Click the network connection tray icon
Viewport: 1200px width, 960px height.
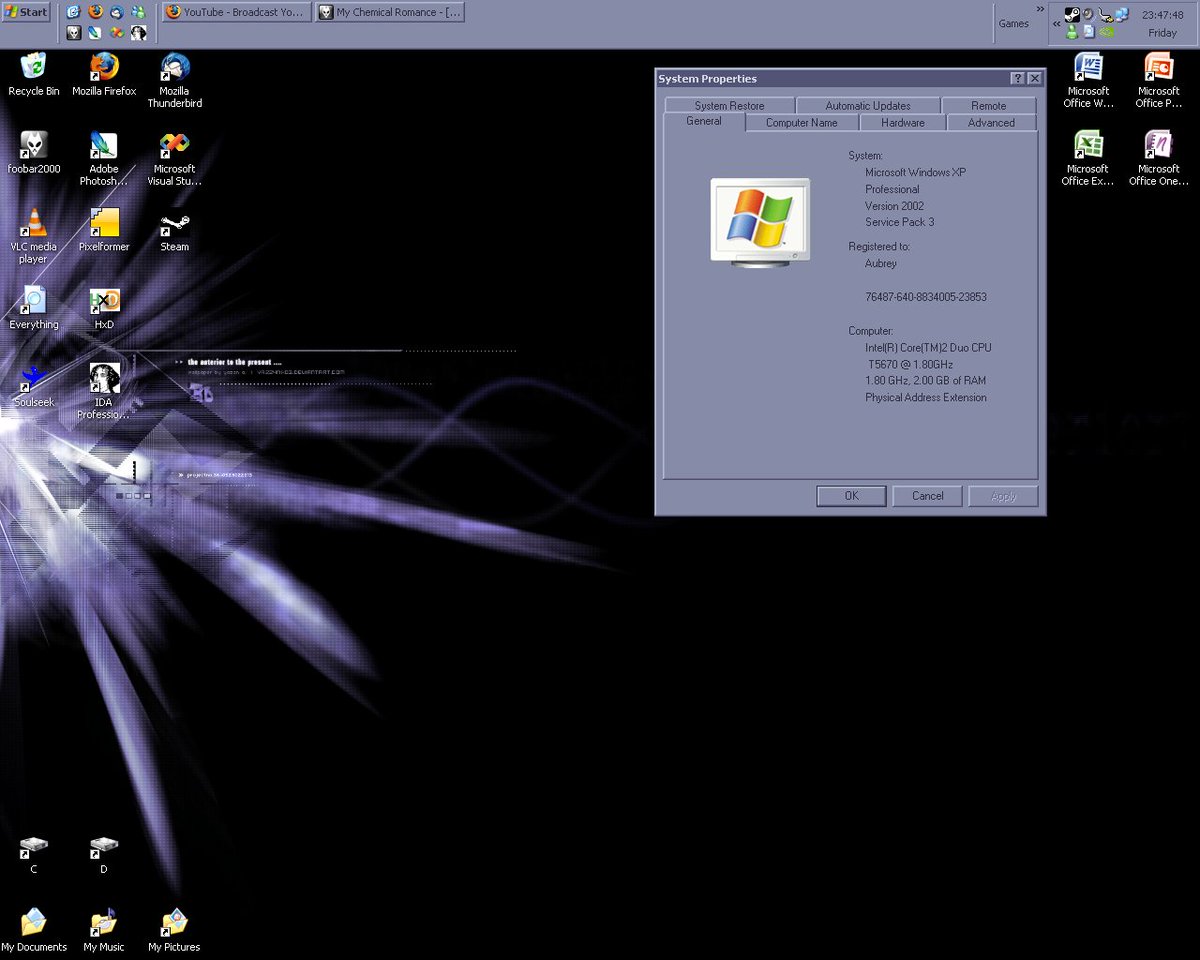point(1122,14)
